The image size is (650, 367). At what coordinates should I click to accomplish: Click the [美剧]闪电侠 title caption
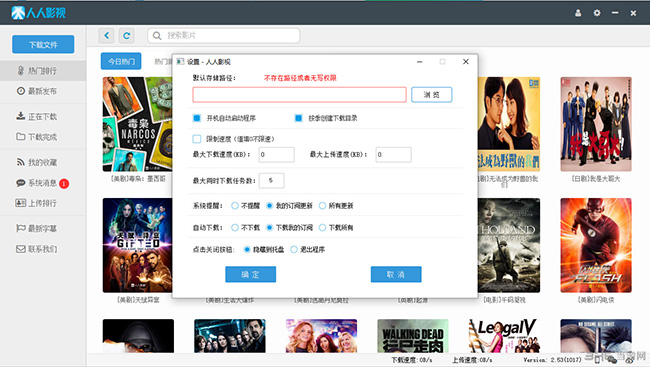pos(596,300)
